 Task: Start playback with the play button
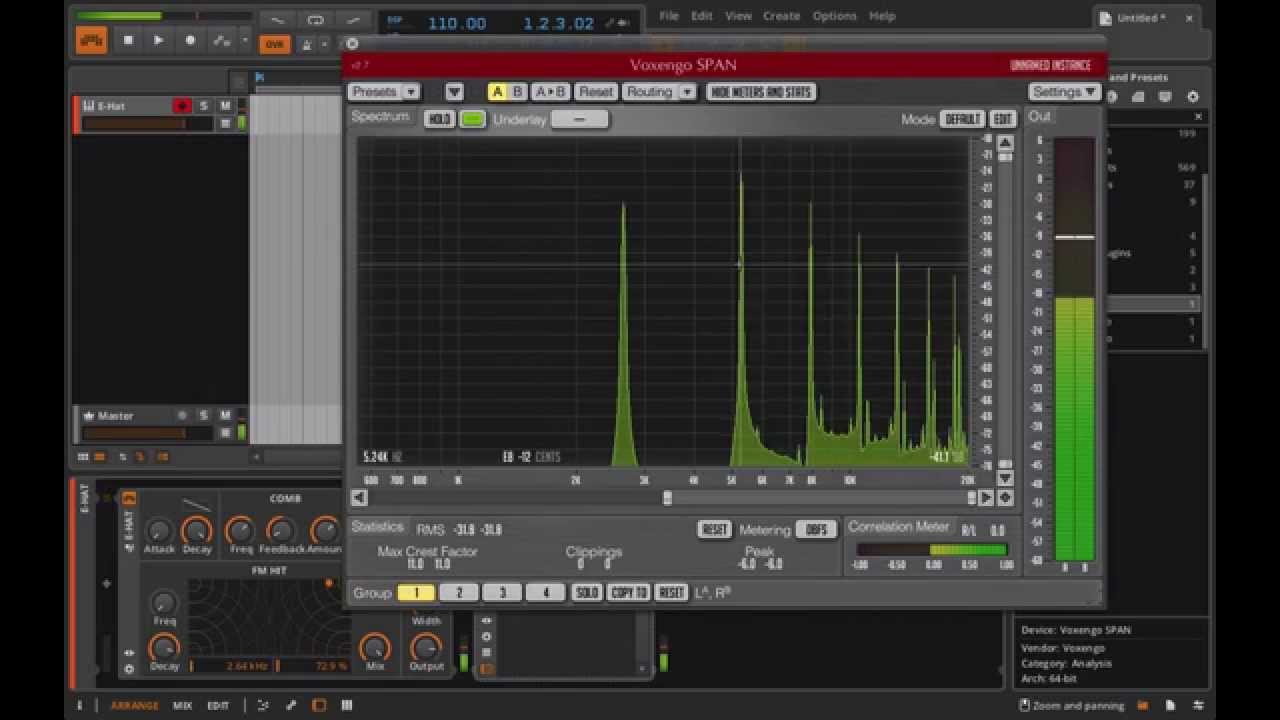click(x=158, y=40)
